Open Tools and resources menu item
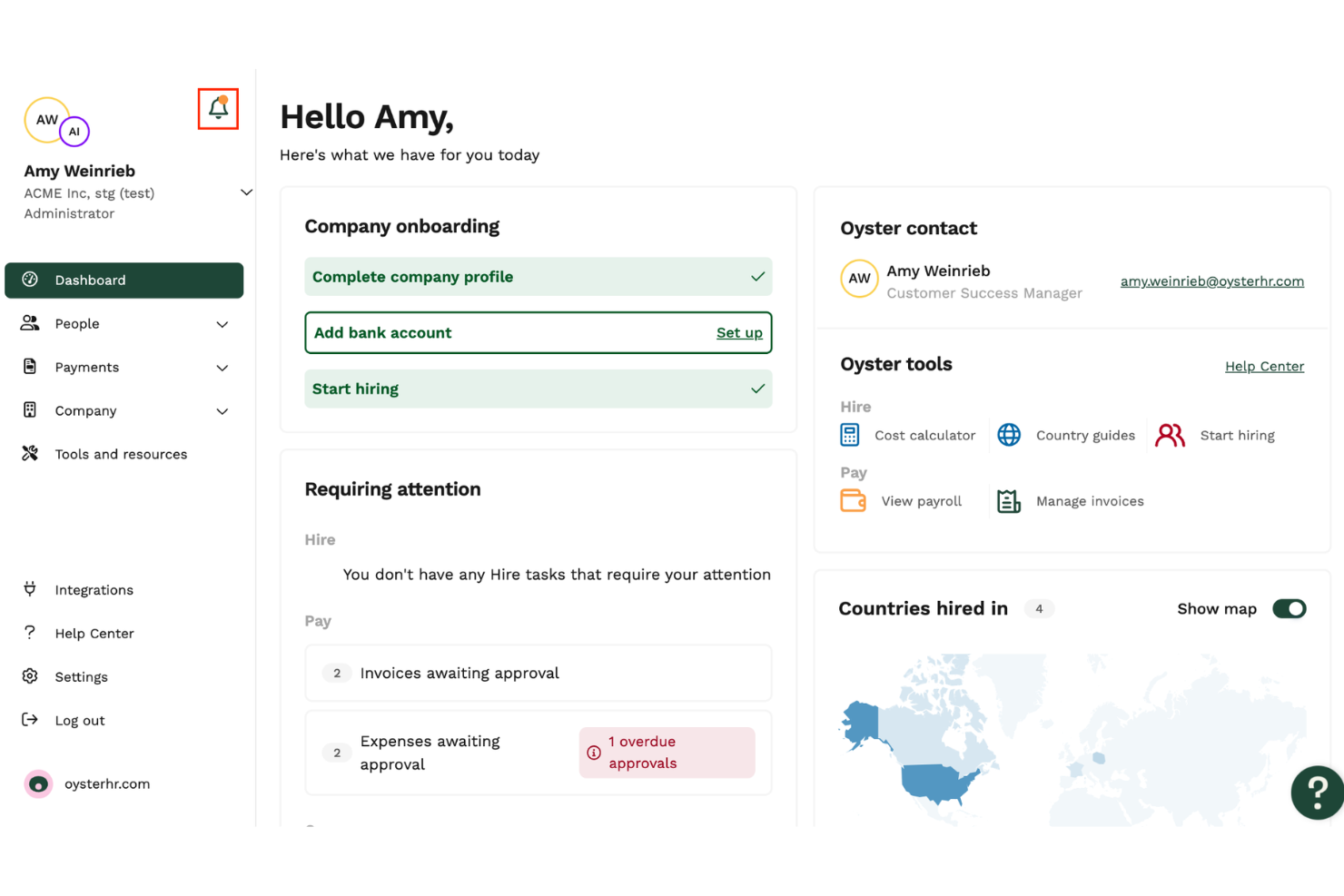This screenshot has width=1344, height=896. pyautogui.click(x=121, y=454)
